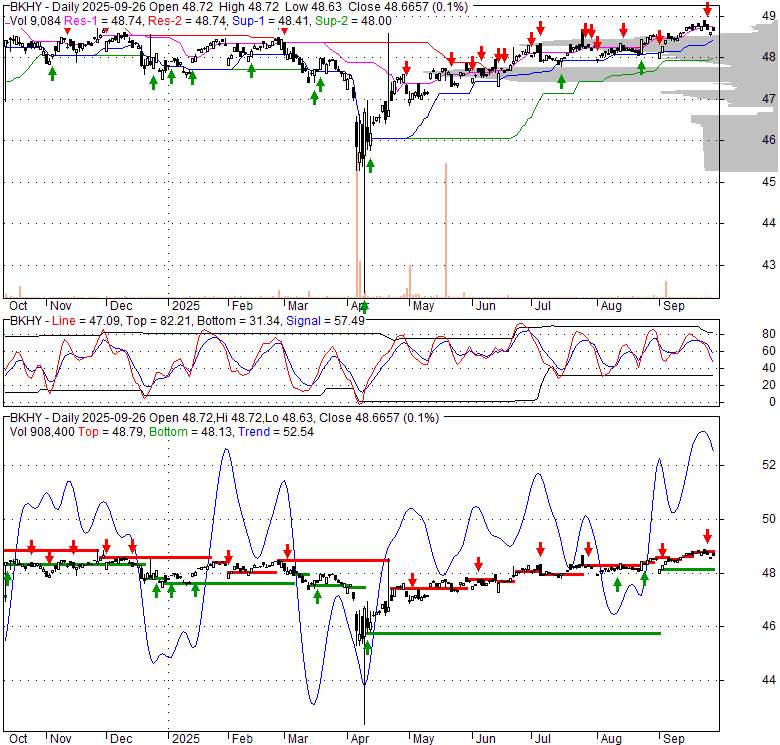Image resolution: width=780 pixels, height=745 pixels.
Task: Click the 'Vol 9,084' value in the top chart
Action: point(35,21)
